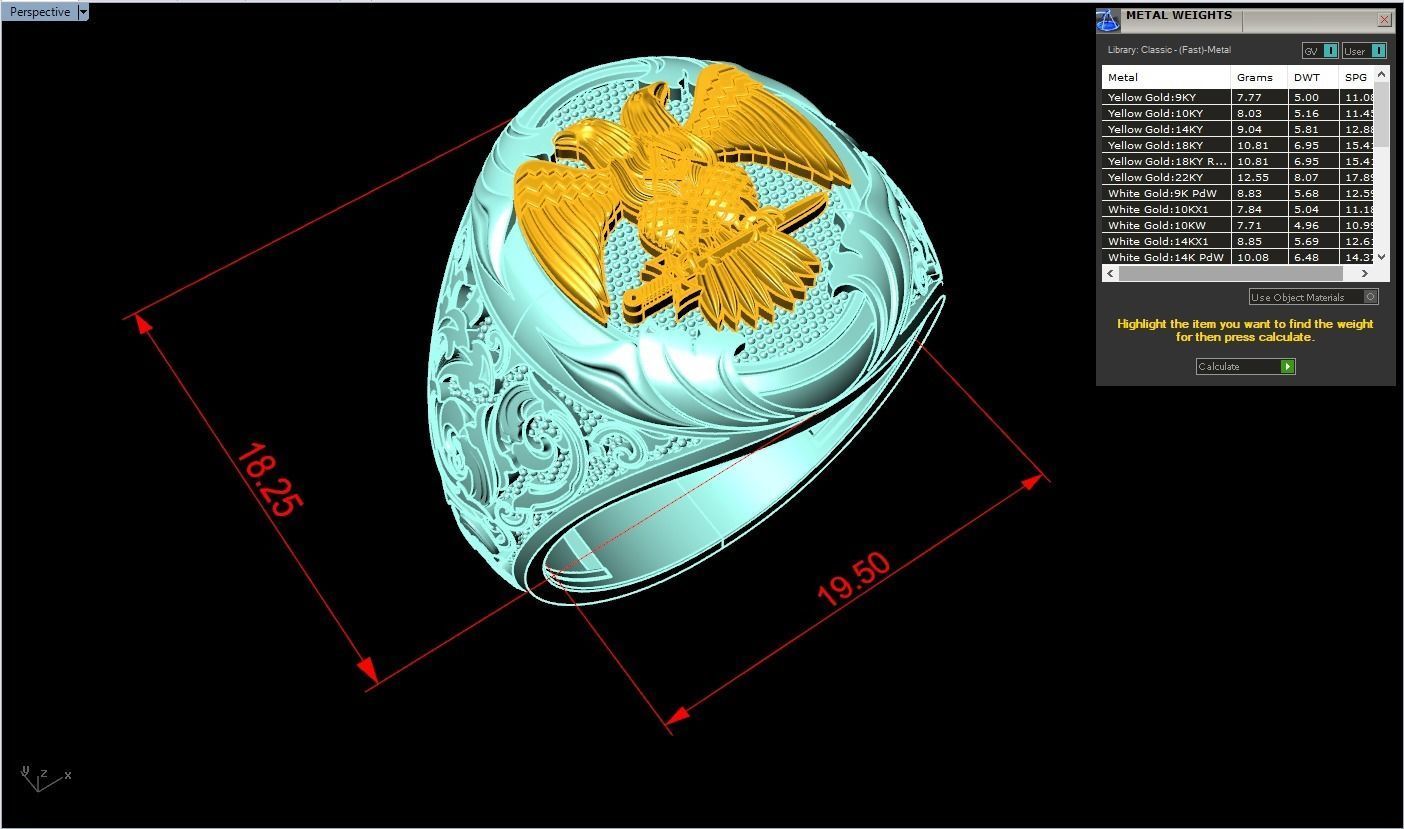The width and height of the screenshot is (1404, 829).
Task: Select the Yellow Gold:9KY row
Action: coord(1238,97)
